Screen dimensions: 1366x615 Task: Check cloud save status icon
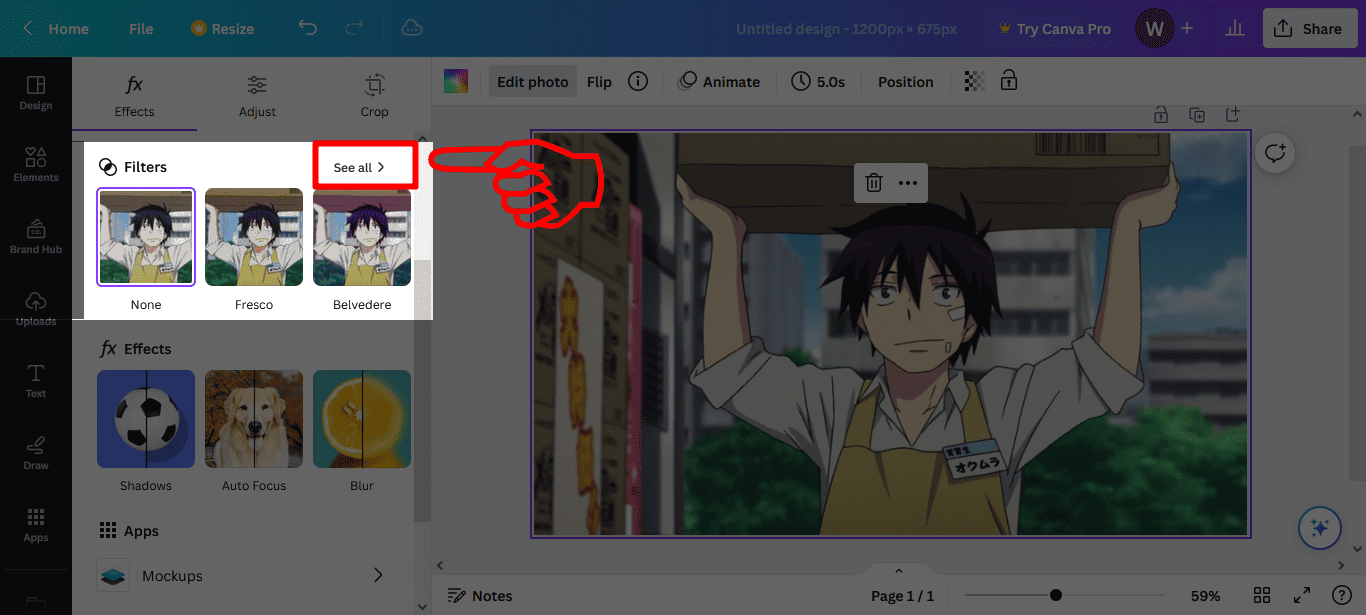click(411, 29)
